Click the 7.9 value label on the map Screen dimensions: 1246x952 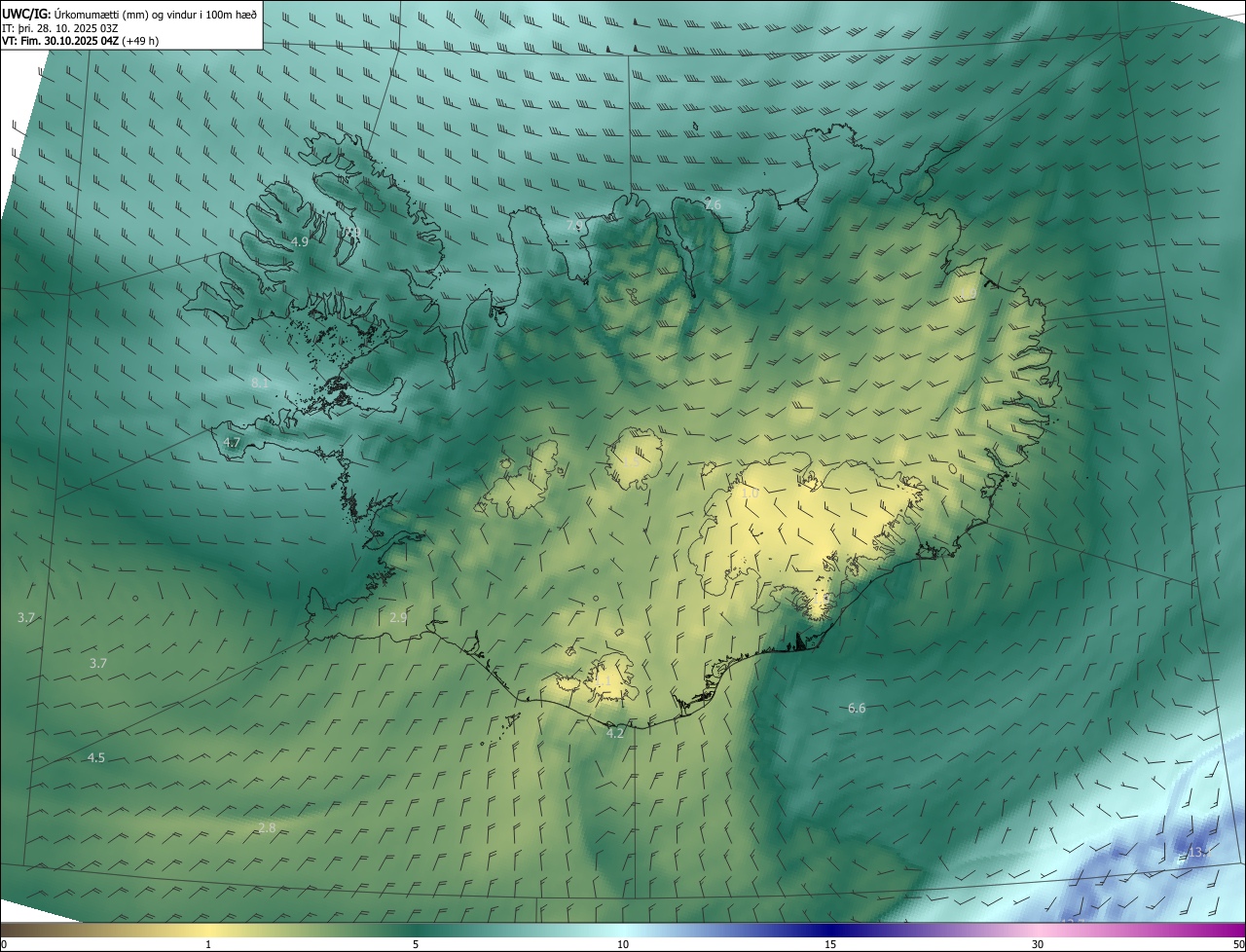[575, 226]
